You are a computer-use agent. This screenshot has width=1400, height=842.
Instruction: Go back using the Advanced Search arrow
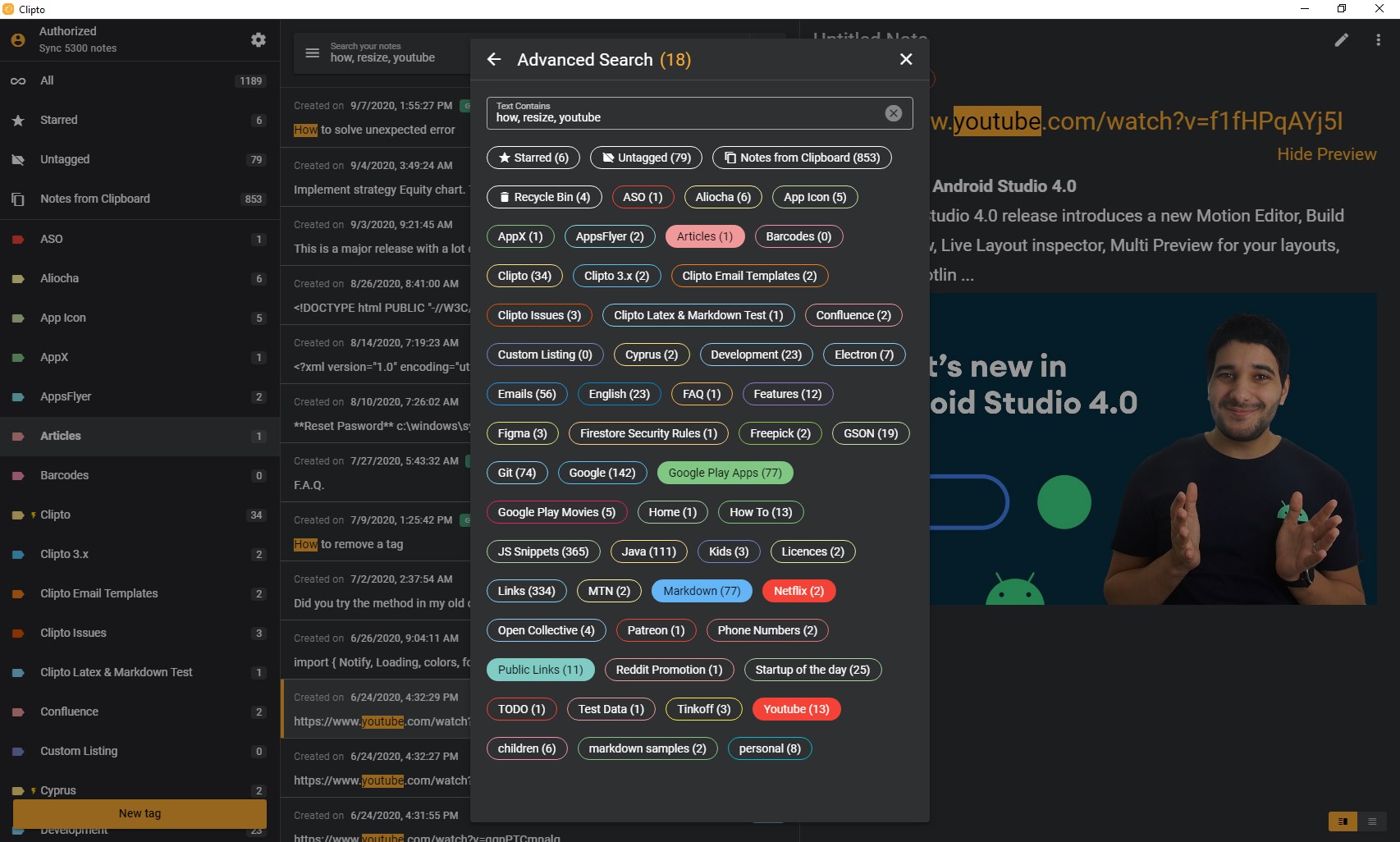pos(493,59)
